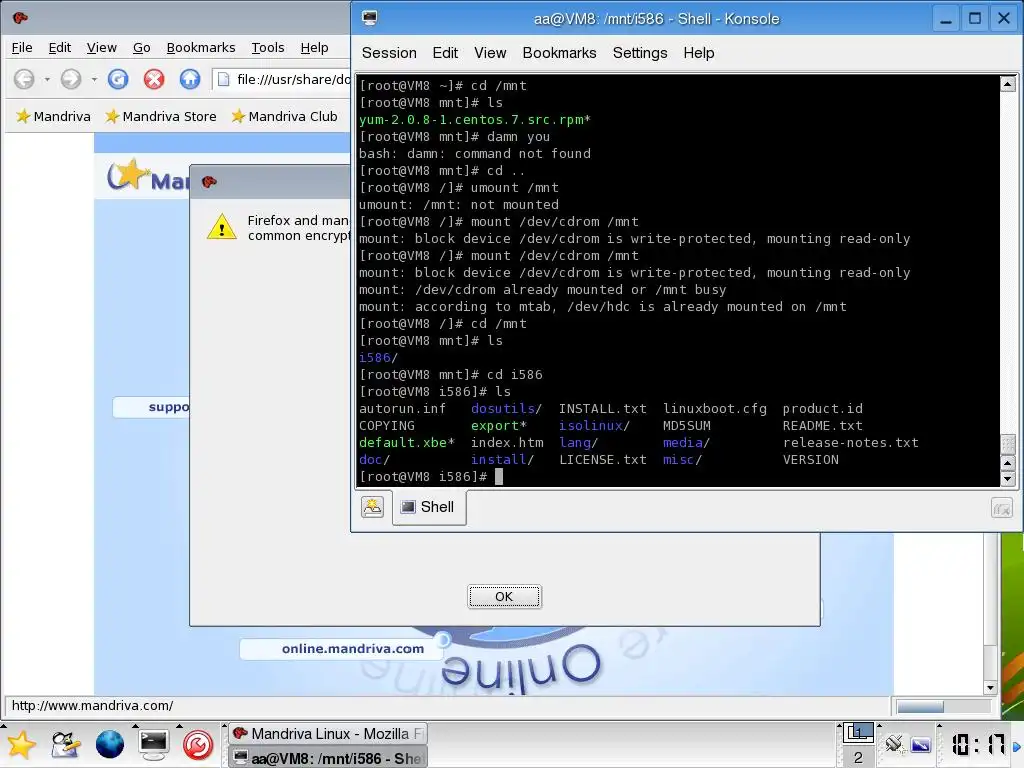The width and height of the screenshot is (1024, 768).
Task: Open the Konsole Bookmarks menu
Action: (559, 53)
